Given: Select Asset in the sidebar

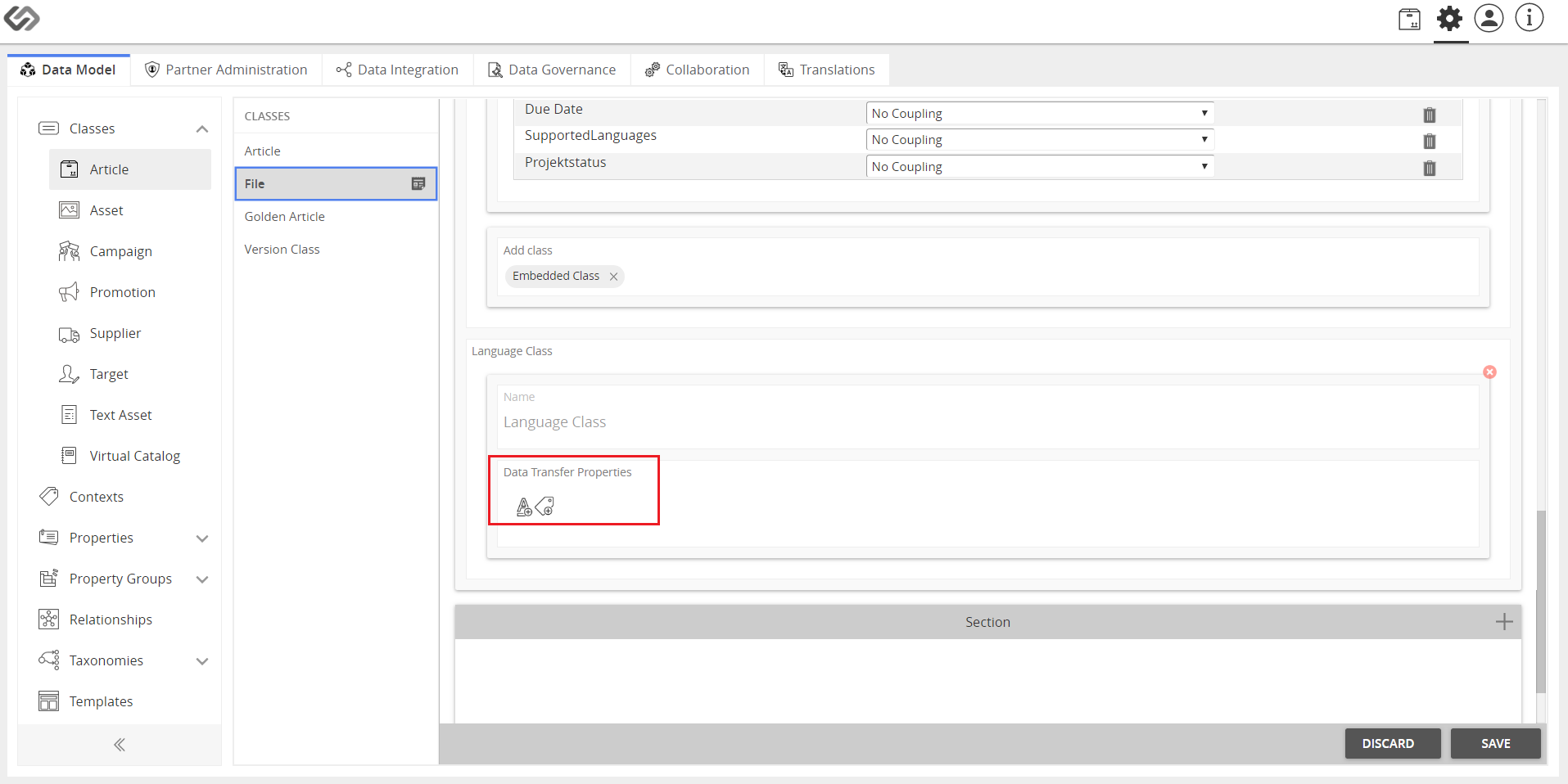Looking at the screenshot, I should coord(130,210).
